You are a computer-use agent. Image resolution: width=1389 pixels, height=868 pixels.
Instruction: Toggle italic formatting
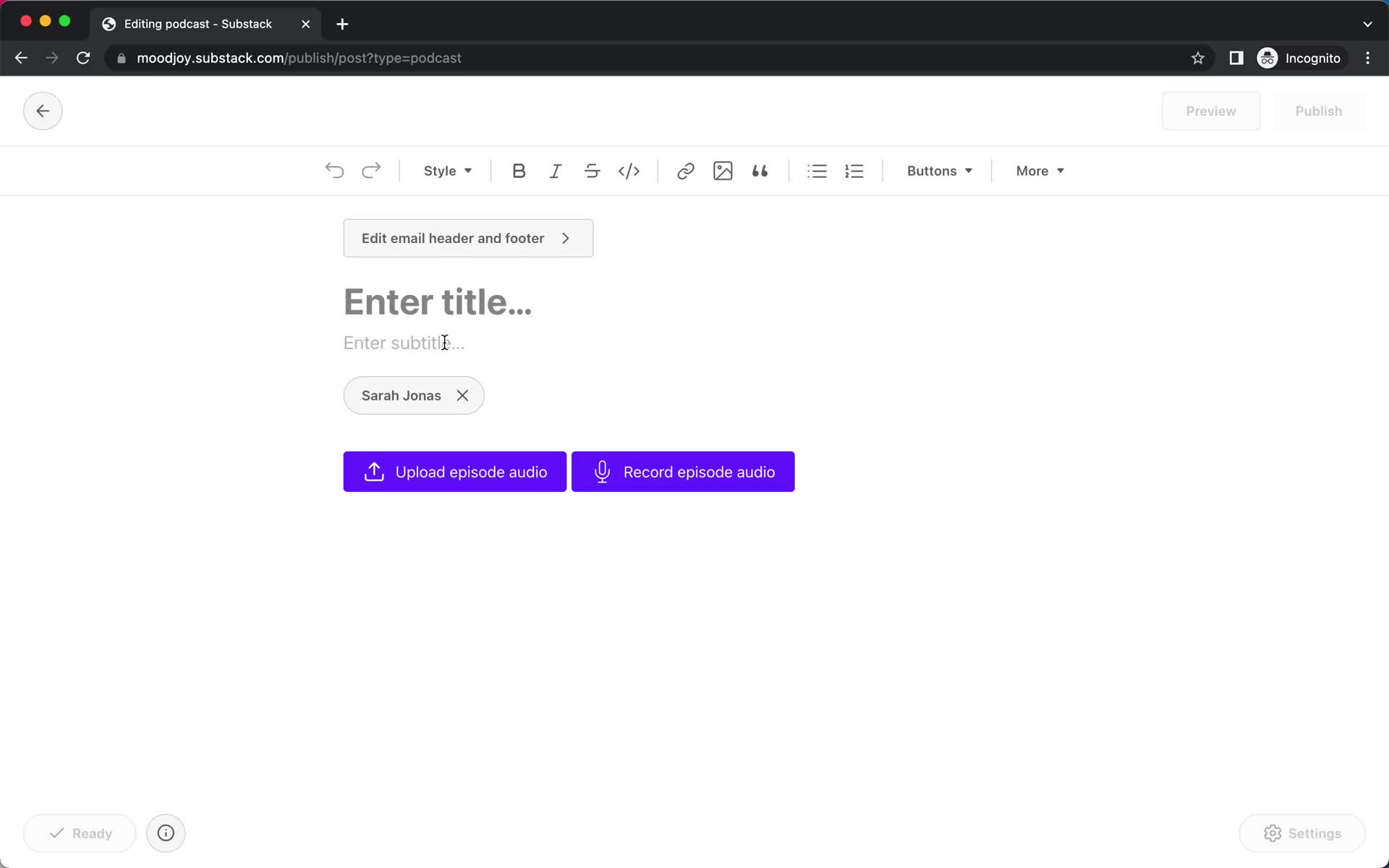point(555,171)
